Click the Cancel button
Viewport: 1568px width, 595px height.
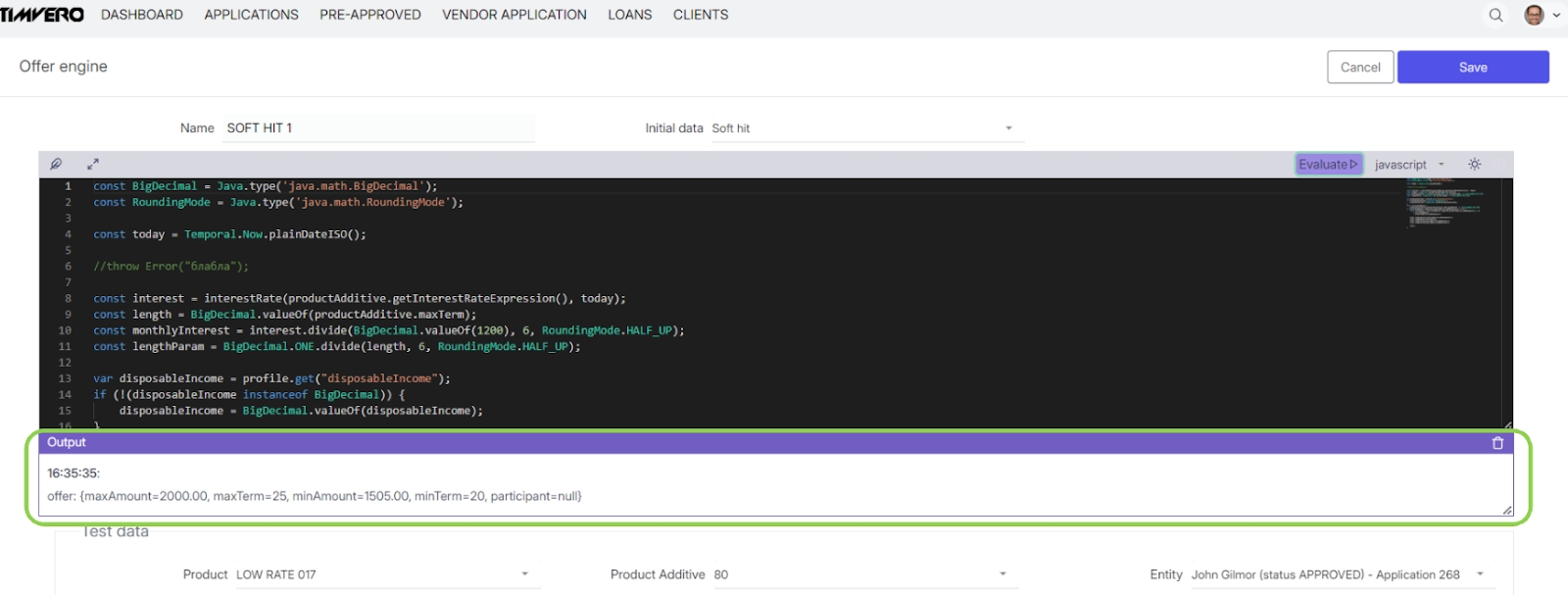1359,68
